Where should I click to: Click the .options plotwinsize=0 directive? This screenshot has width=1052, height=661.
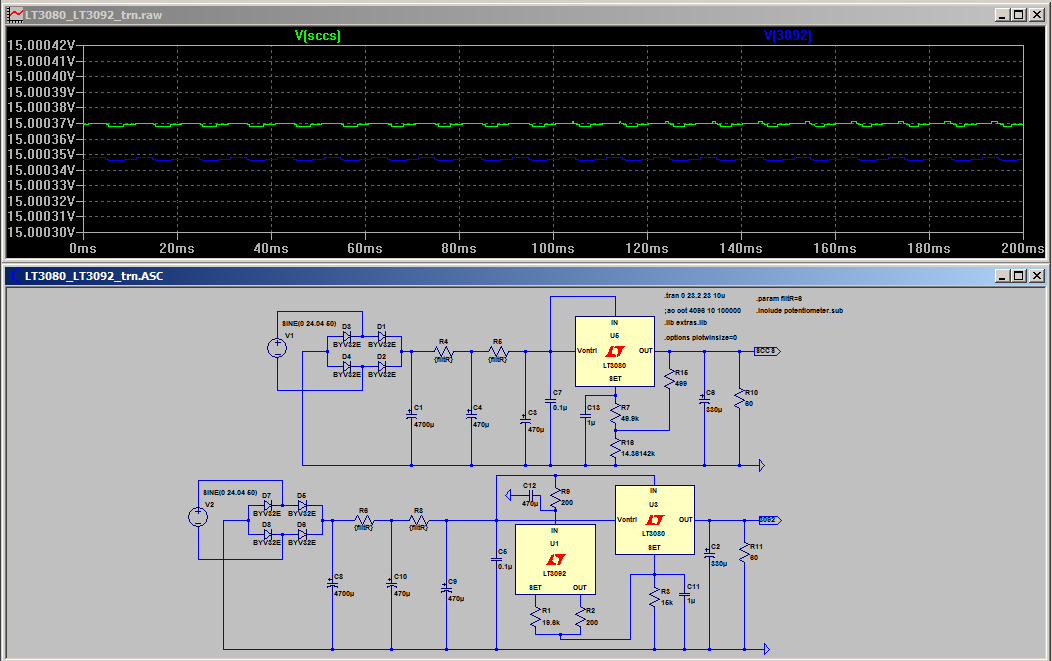pos(700,338)
